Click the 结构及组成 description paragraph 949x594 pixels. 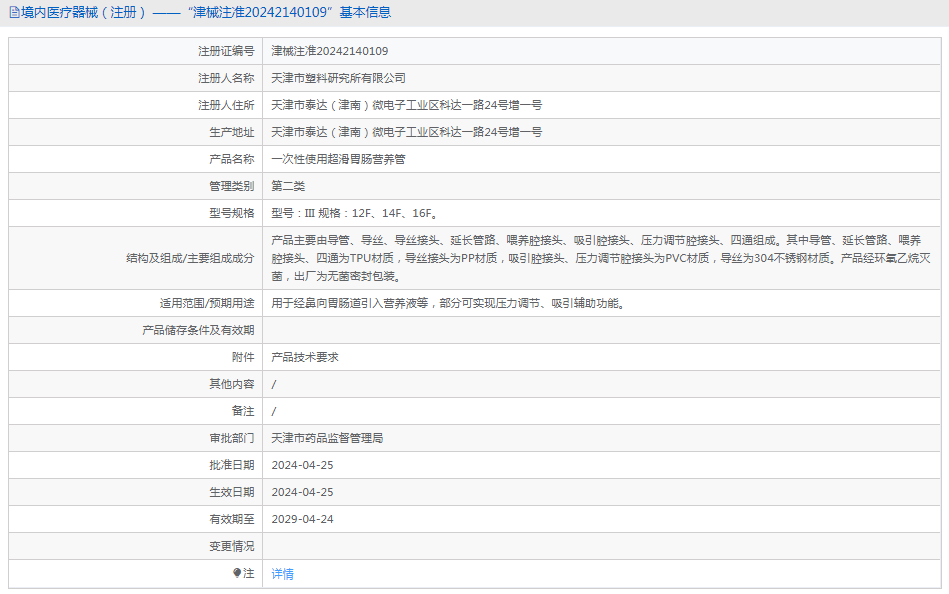(601, 258)
